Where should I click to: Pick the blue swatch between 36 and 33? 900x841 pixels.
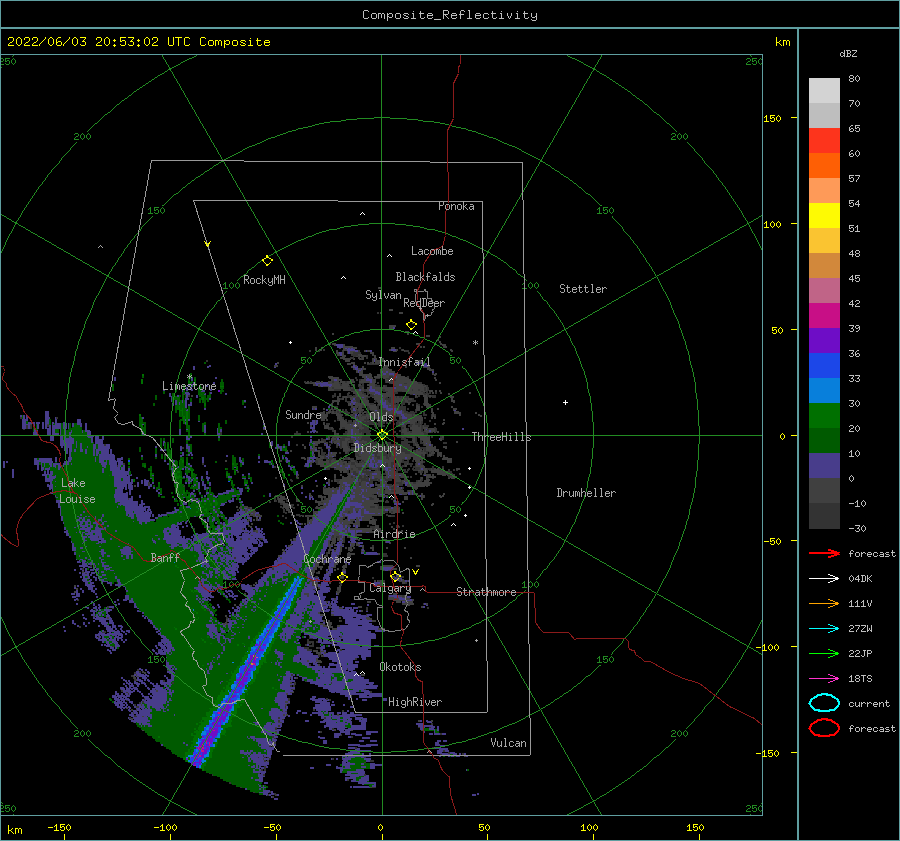tap(824, 366)
